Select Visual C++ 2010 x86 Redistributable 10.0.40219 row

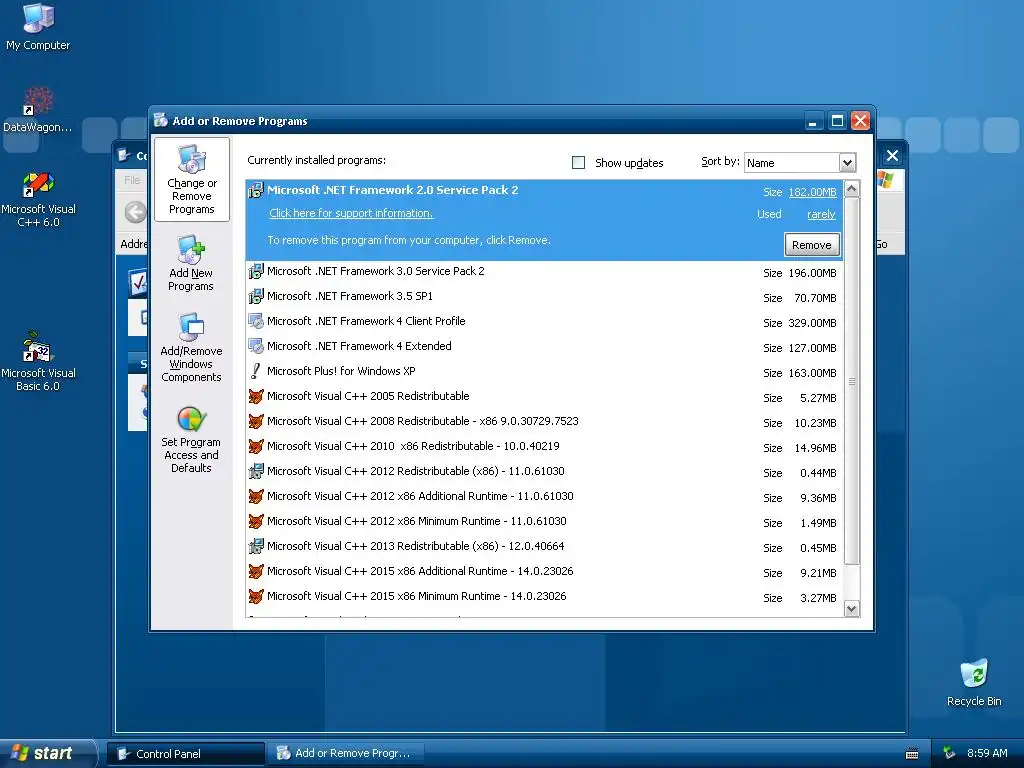(x=545, y=447)
